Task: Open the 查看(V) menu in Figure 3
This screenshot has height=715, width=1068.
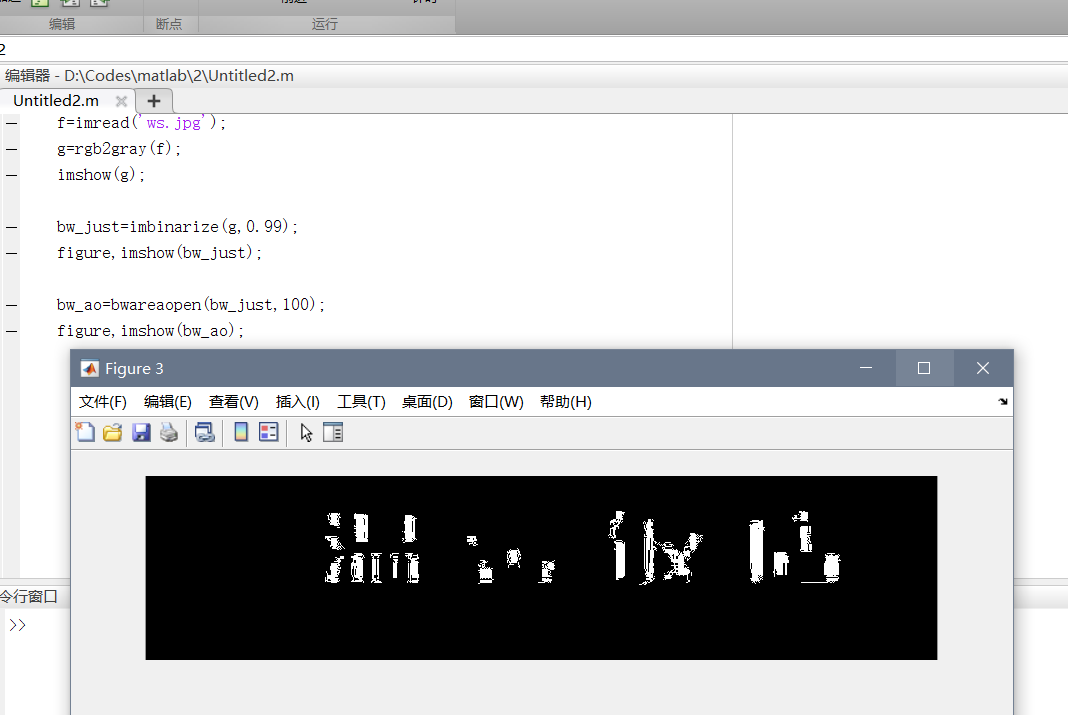Action: (234, 402)
